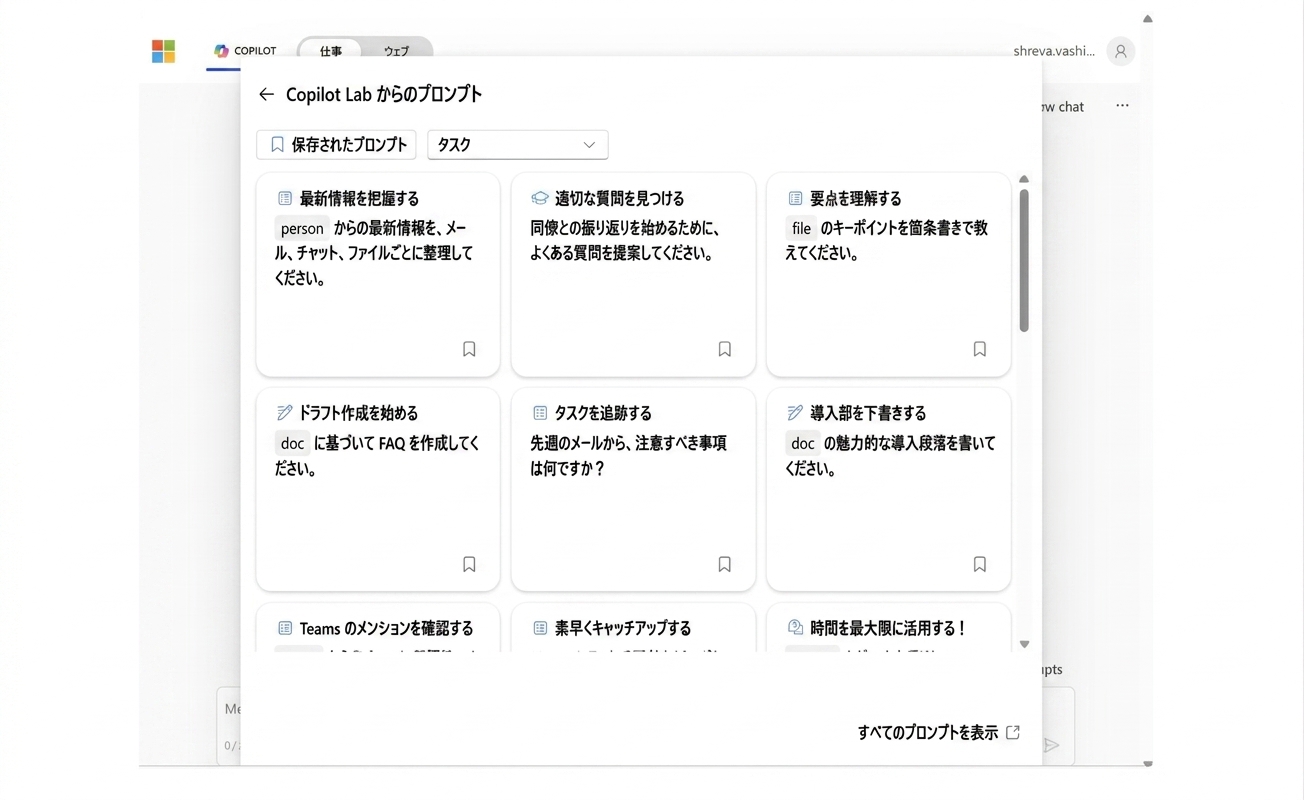Bookmark the 要点を理解する prompt
The height and width of the screenshot is (800, 1304).
click(x=980, y=349)
